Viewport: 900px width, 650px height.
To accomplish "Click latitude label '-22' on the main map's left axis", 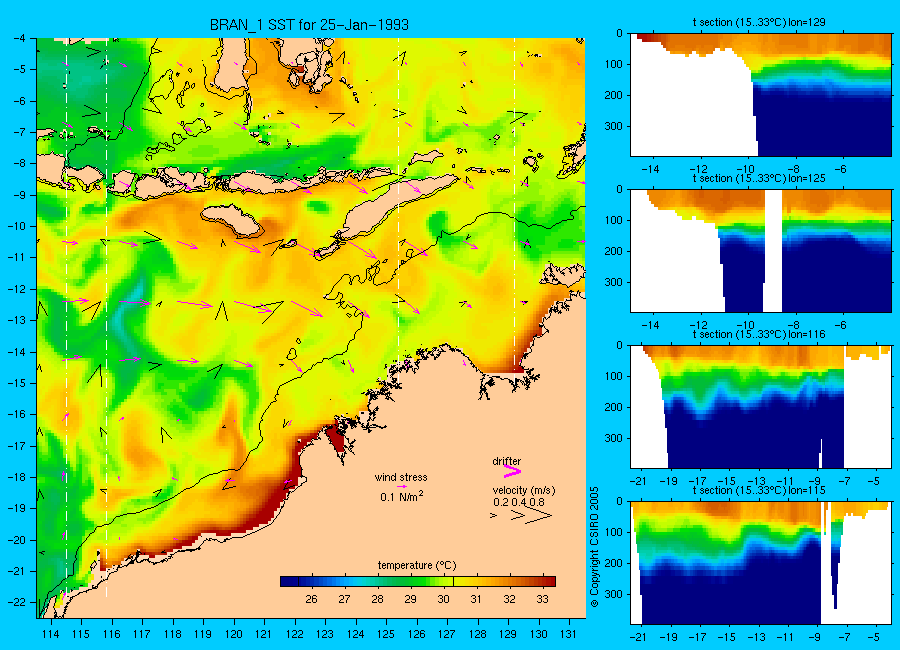I will tap(17, 602).
